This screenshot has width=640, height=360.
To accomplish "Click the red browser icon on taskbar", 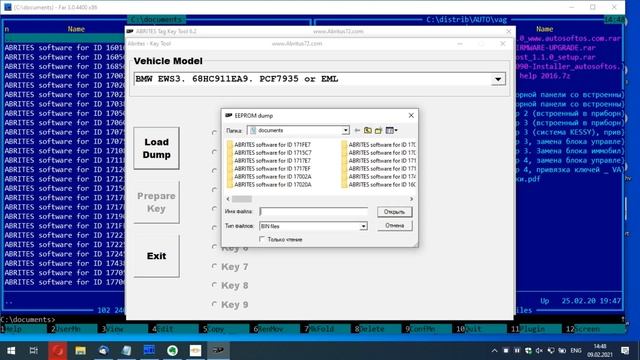I will point(58,351).
